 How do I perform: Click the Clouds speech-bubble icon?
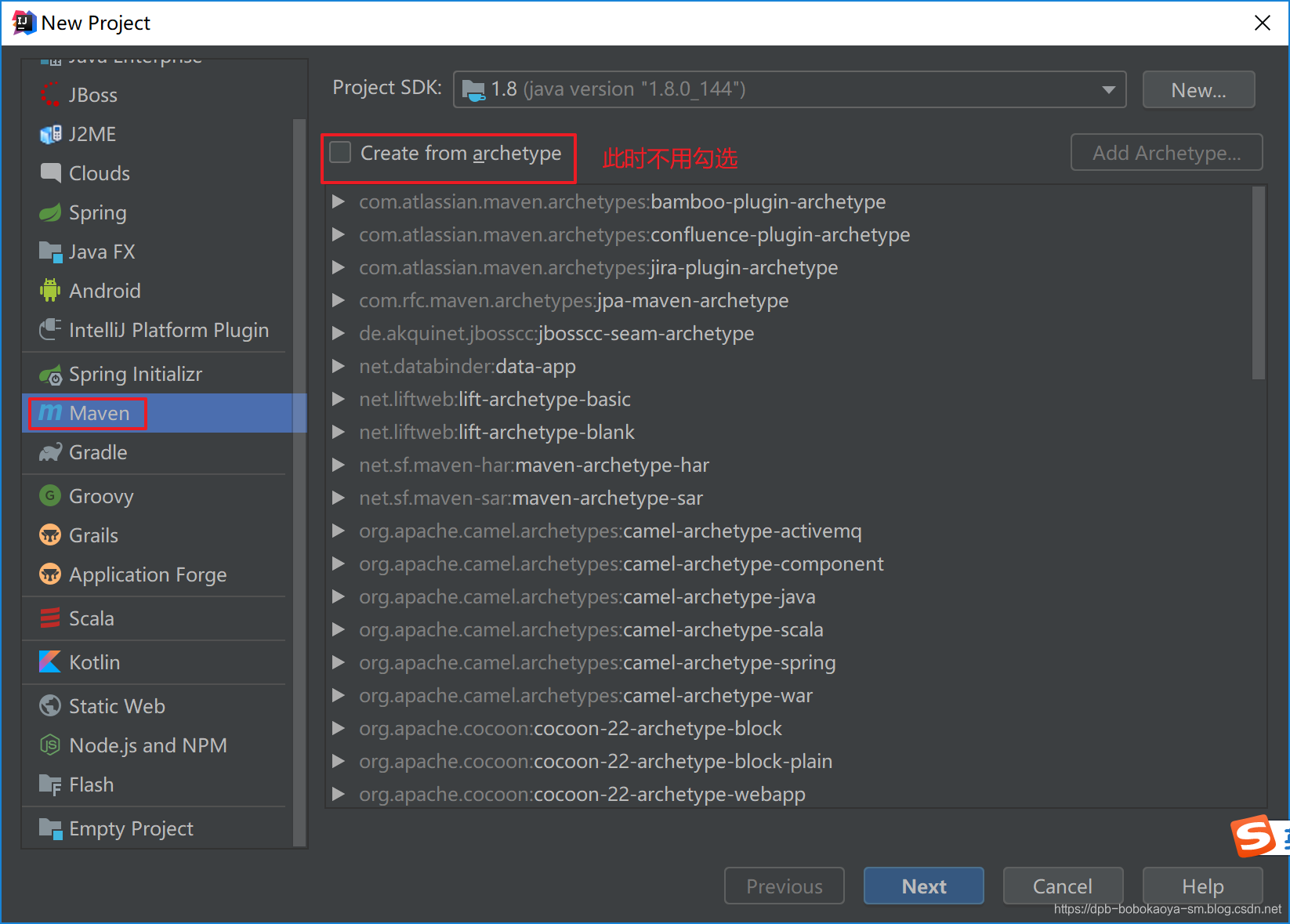pyautogui.click(x=50, y=173)
